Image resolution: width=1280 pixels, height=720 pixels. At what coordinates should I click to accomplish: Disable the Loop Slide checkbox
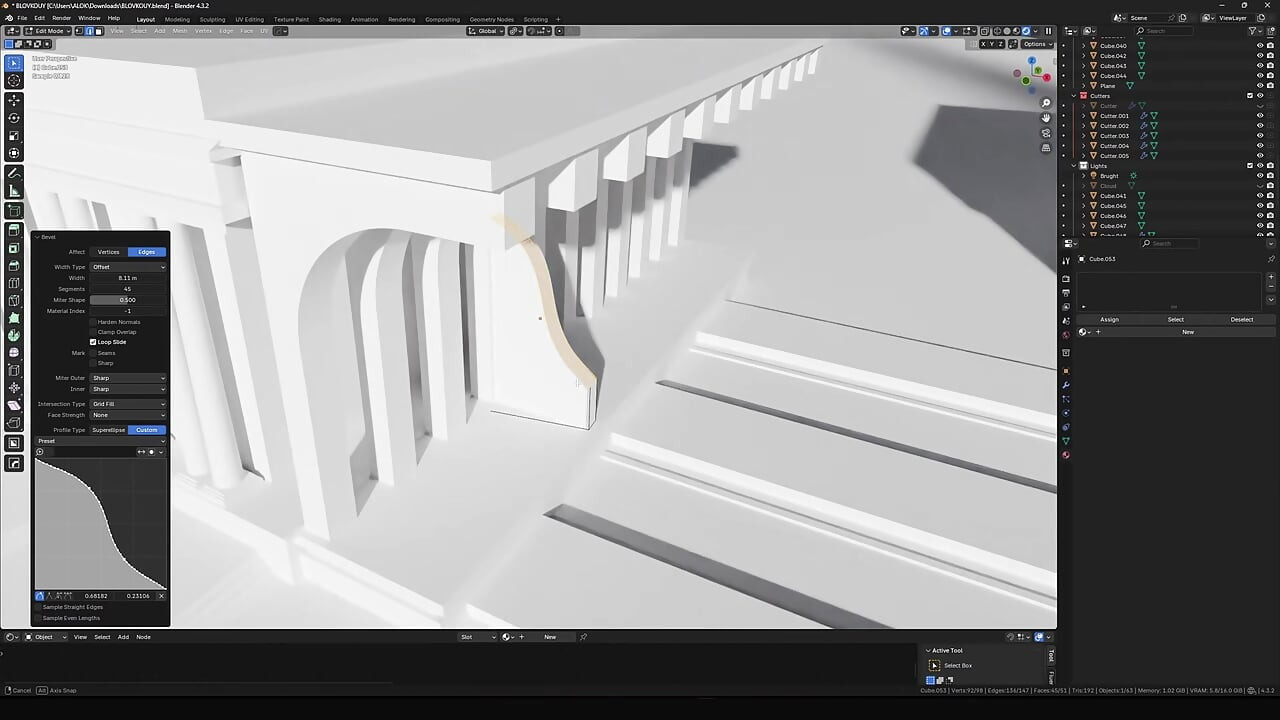point(93,342)
